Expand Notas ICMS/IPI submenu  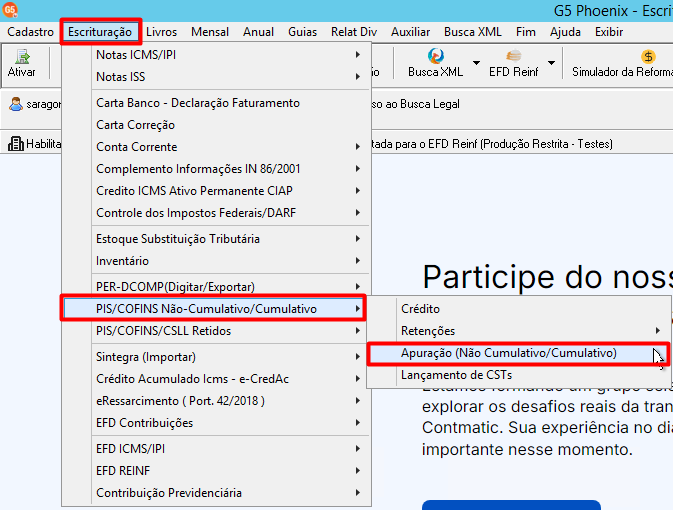coord(215,55)
